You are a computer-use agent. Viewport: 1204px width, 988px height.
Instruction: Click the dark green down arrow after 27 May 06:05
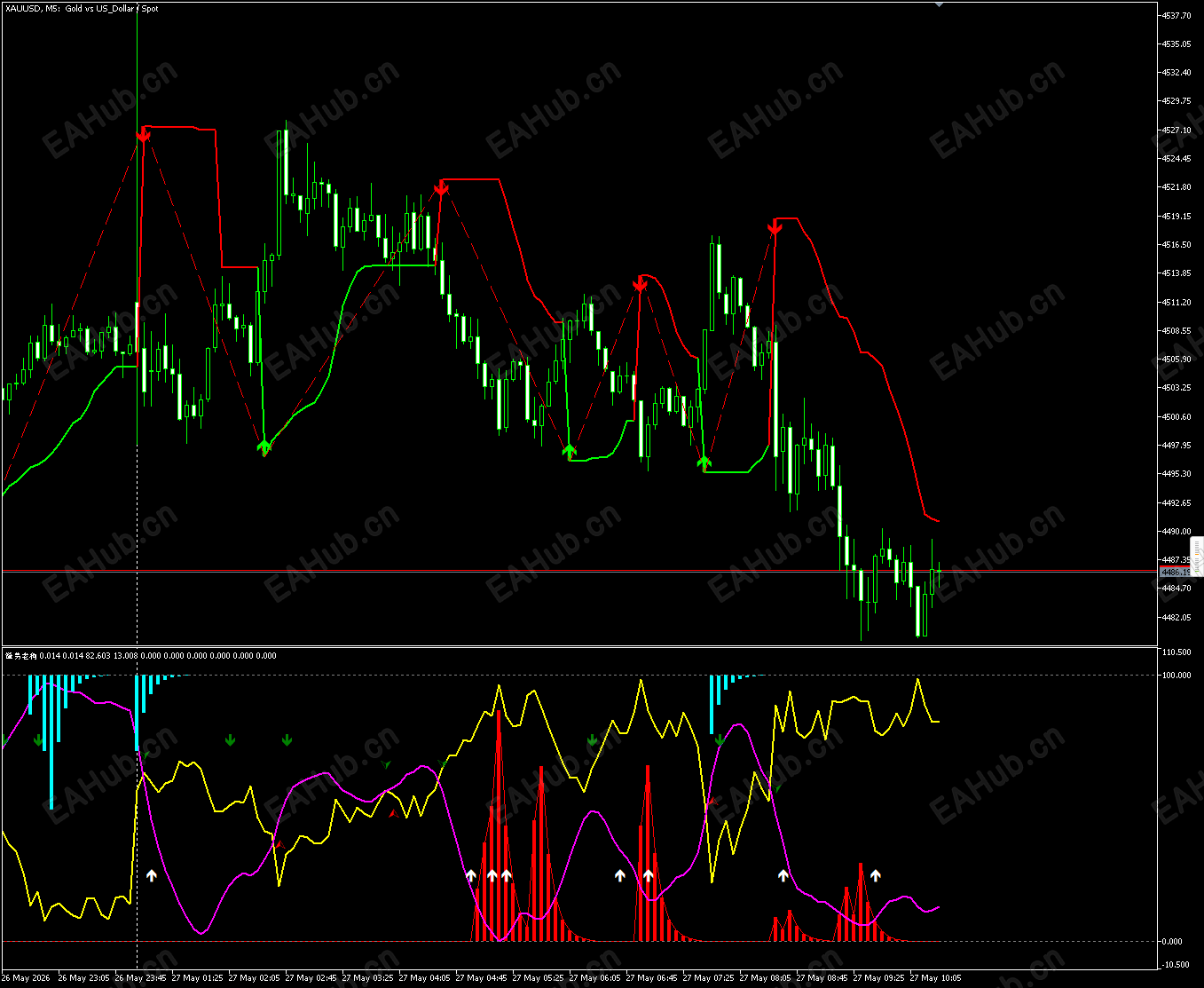(592, 739)
